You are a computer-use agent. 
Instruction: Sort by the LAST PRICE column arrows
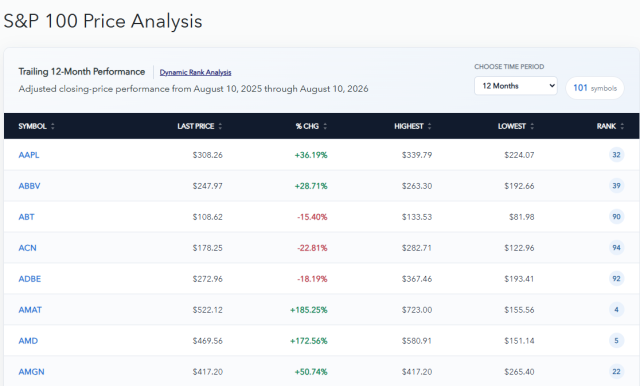click(x=220, y=126)
